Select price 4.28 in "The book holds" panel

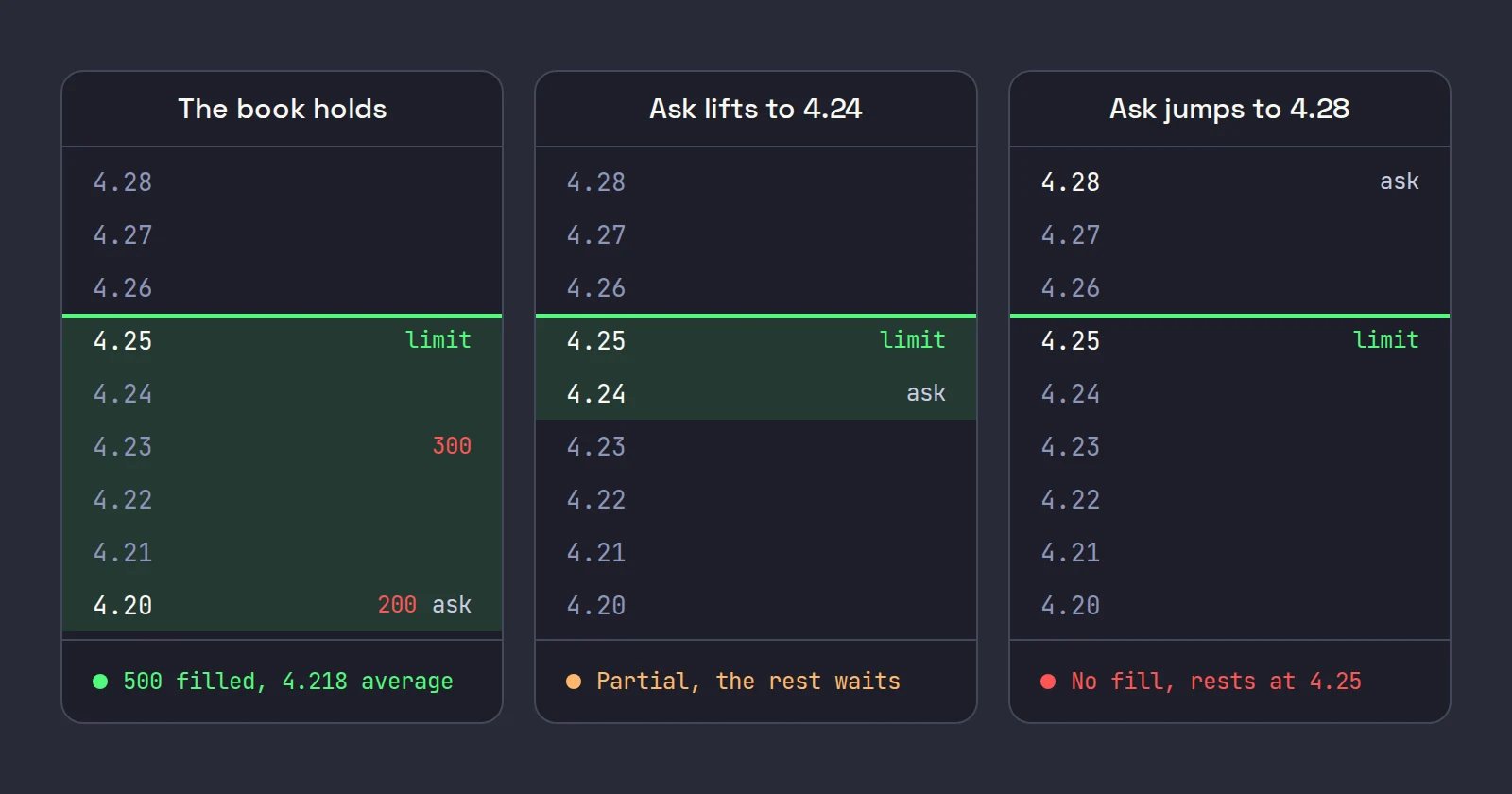[x=123, y=181]
